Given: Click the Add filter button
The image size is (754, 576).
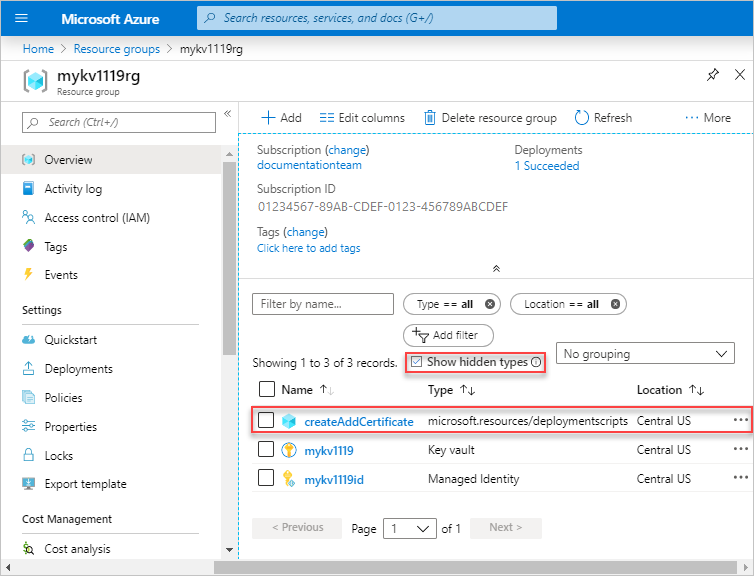Looking at the screenshot, I should click(448, 335).
